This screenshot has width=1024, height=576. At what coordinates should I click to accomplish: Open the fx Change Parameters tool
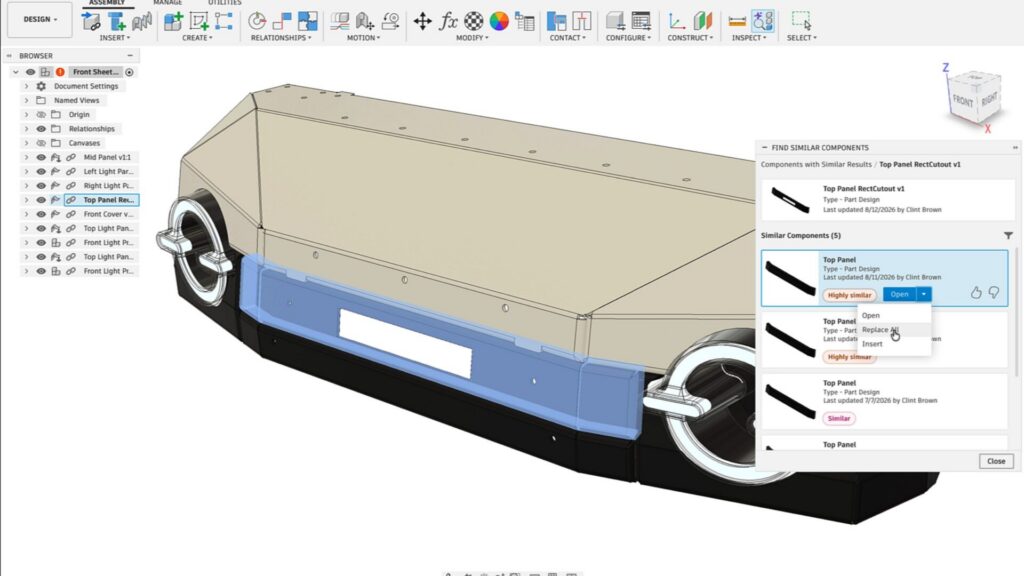[x=448, y=21]
